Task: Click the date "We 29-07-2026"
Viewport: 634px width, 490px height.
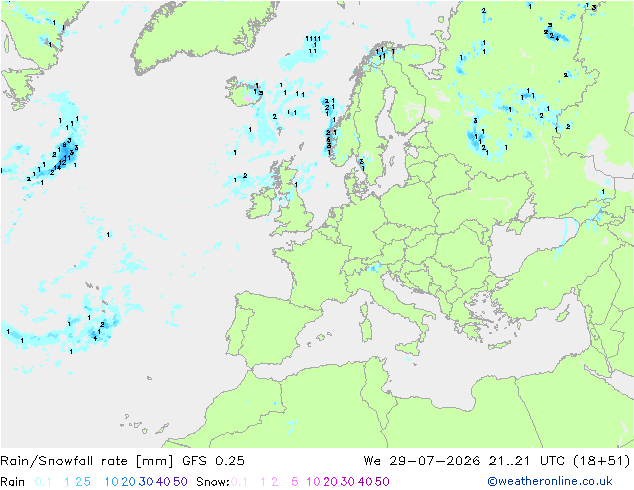Action: (422, 461)
